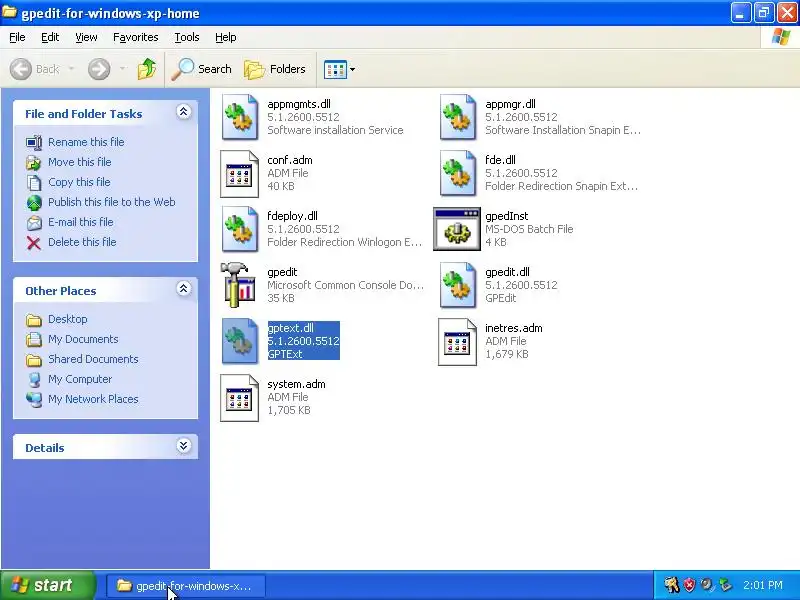Select the system.adm file icon
This screenshot has height=600, width=800.
239,398
